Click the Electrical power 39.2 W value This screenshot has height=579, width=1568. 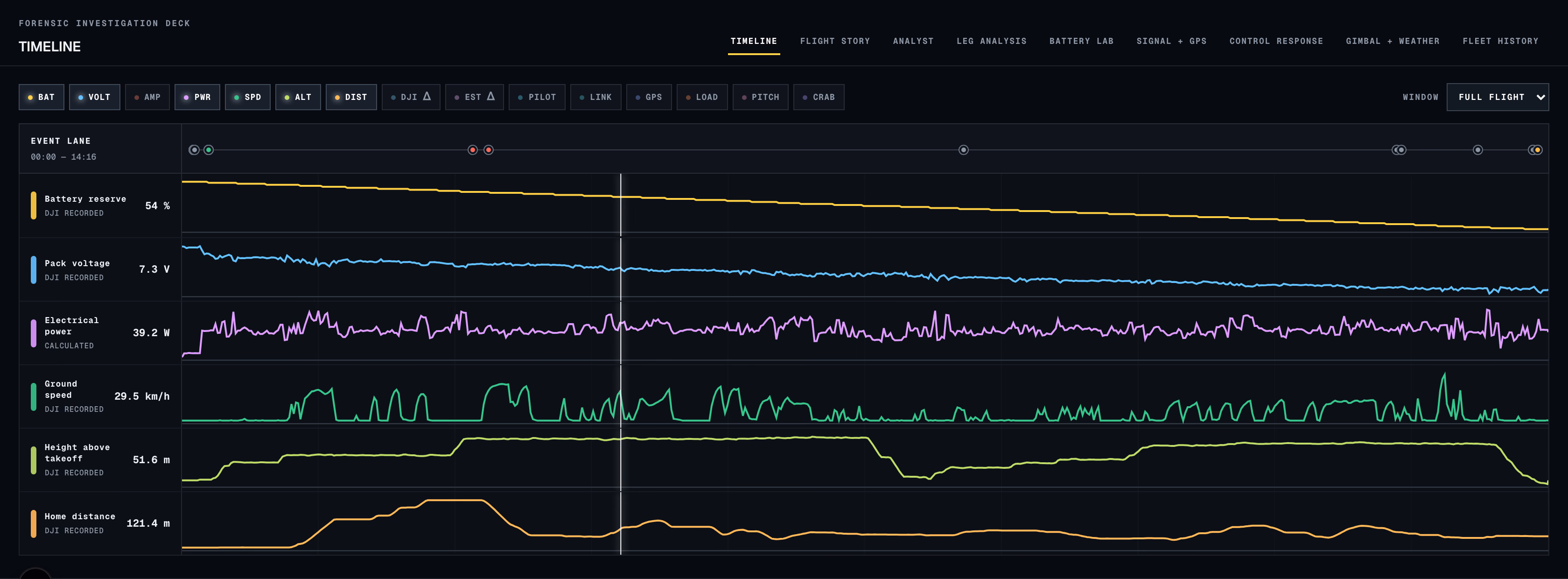[151, 332]
